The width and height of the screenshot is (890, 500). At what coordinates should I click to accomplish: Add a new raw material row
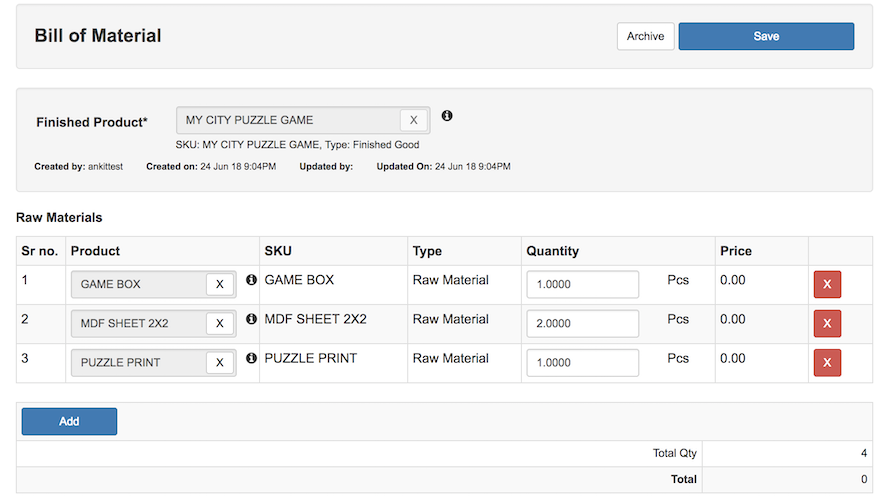tap(69, 421)
